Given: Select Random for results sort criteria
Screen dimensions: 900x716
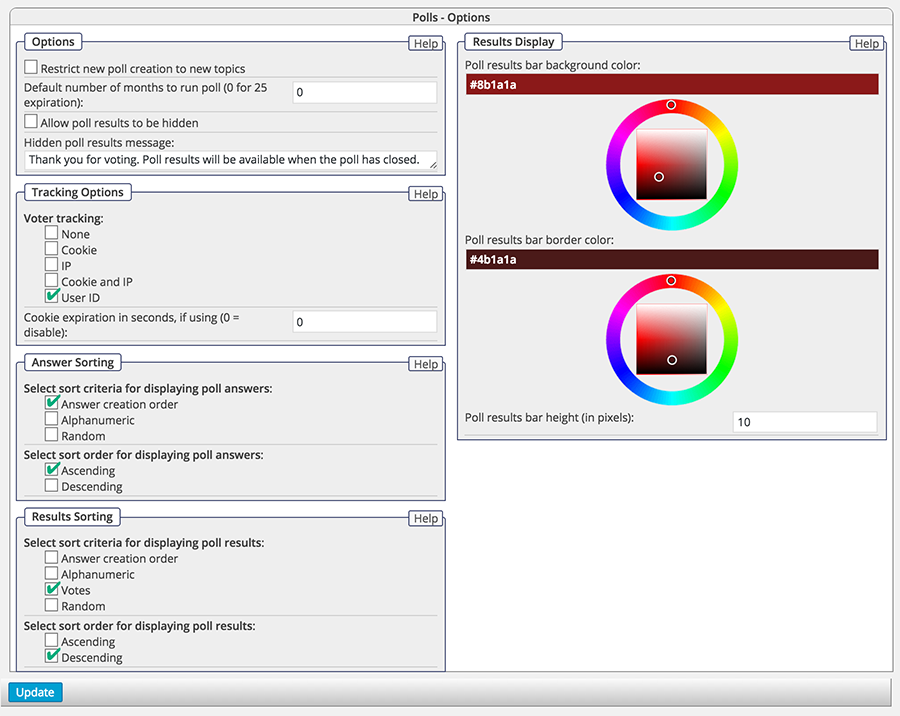Looking at the screenshot, I should click(51, 606).
